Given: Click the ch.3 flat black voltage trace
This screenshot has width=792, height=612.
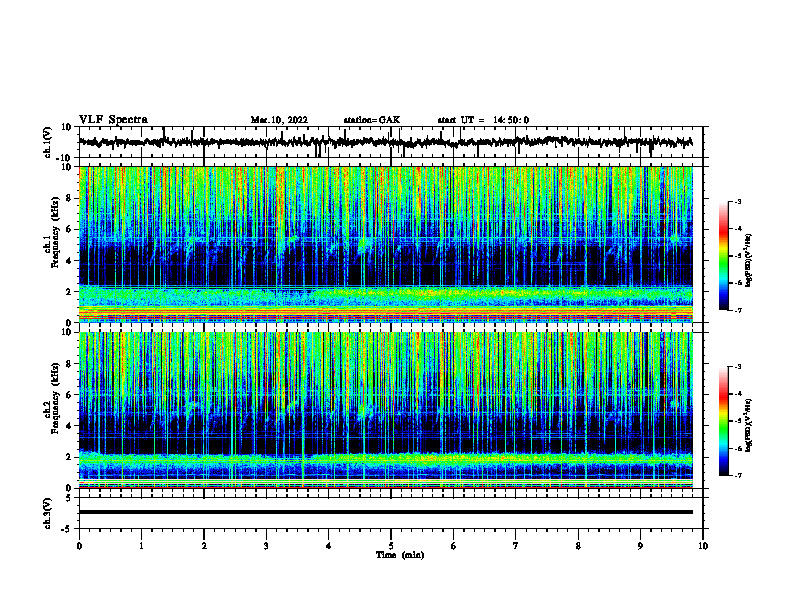Looking at the screenshot, I should 385,512.
